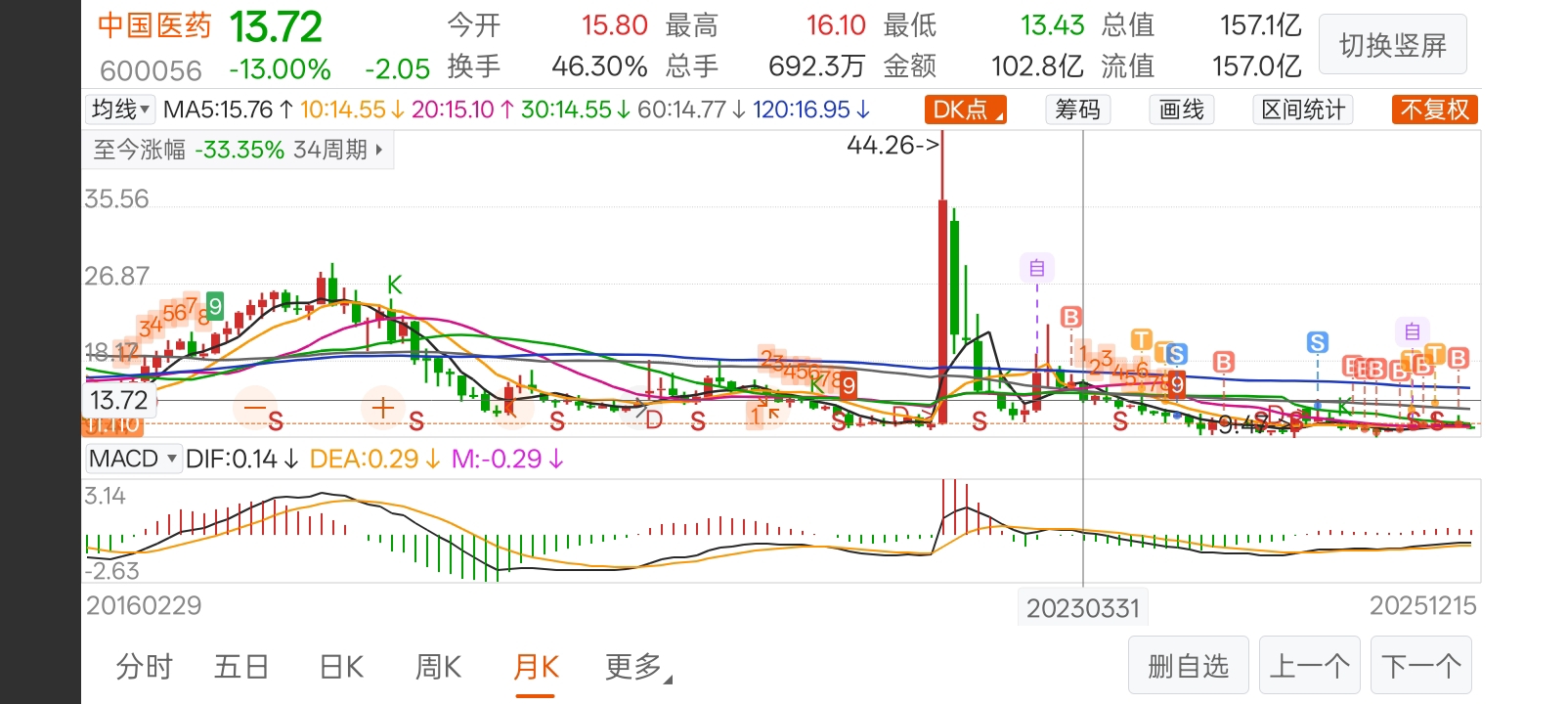Open the 画线 drawing tool
Image resolution: width=1568 pixels, height=704 pixels.
point(1182,110)
